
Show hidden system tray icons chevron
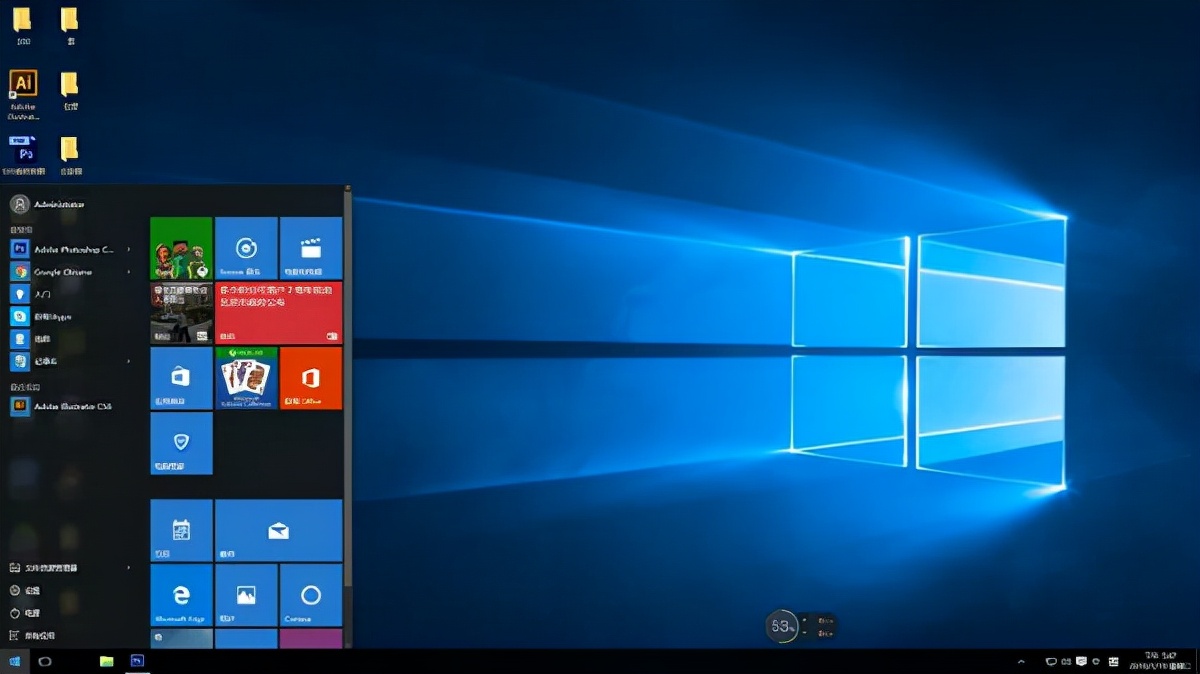coord(1021,661)
